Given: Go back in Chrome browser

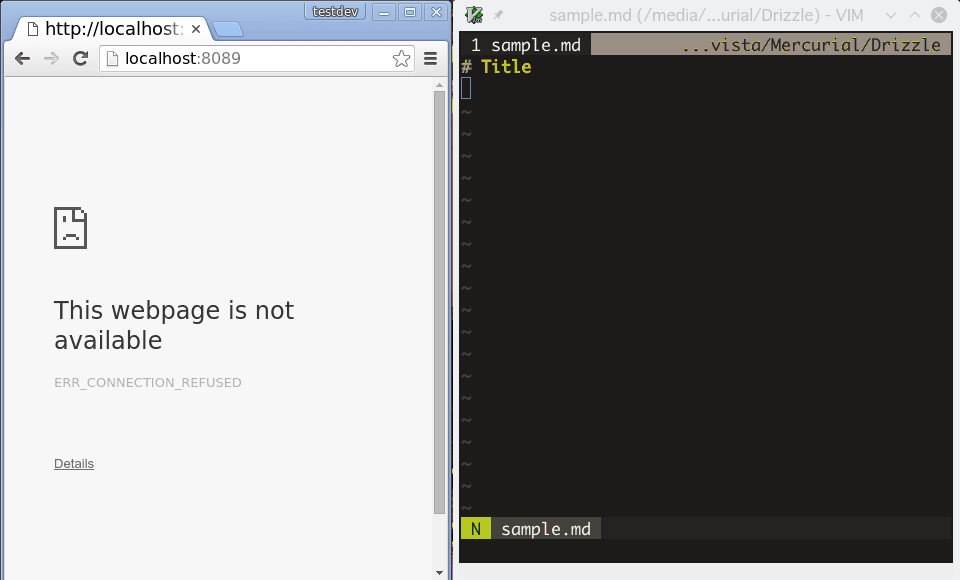Looking at the screenshot, I should tap(22, 59).
